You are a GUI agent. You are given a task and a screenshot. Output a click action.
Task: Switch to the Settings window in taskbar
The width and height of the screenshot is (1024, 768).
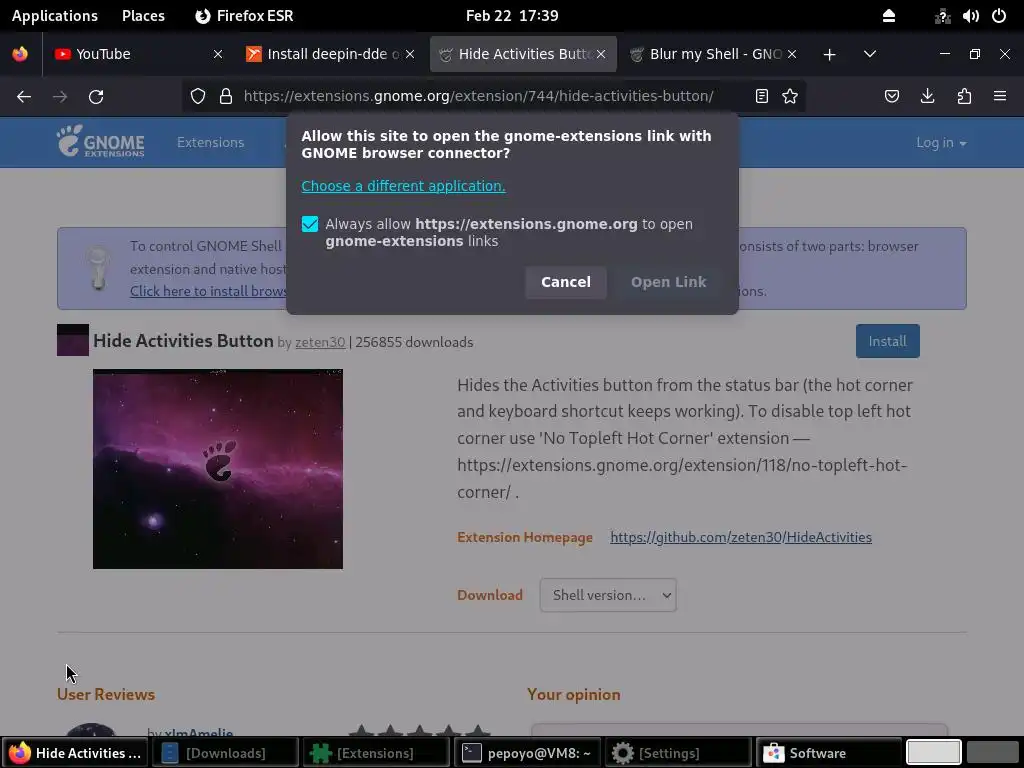pos(678,753)
